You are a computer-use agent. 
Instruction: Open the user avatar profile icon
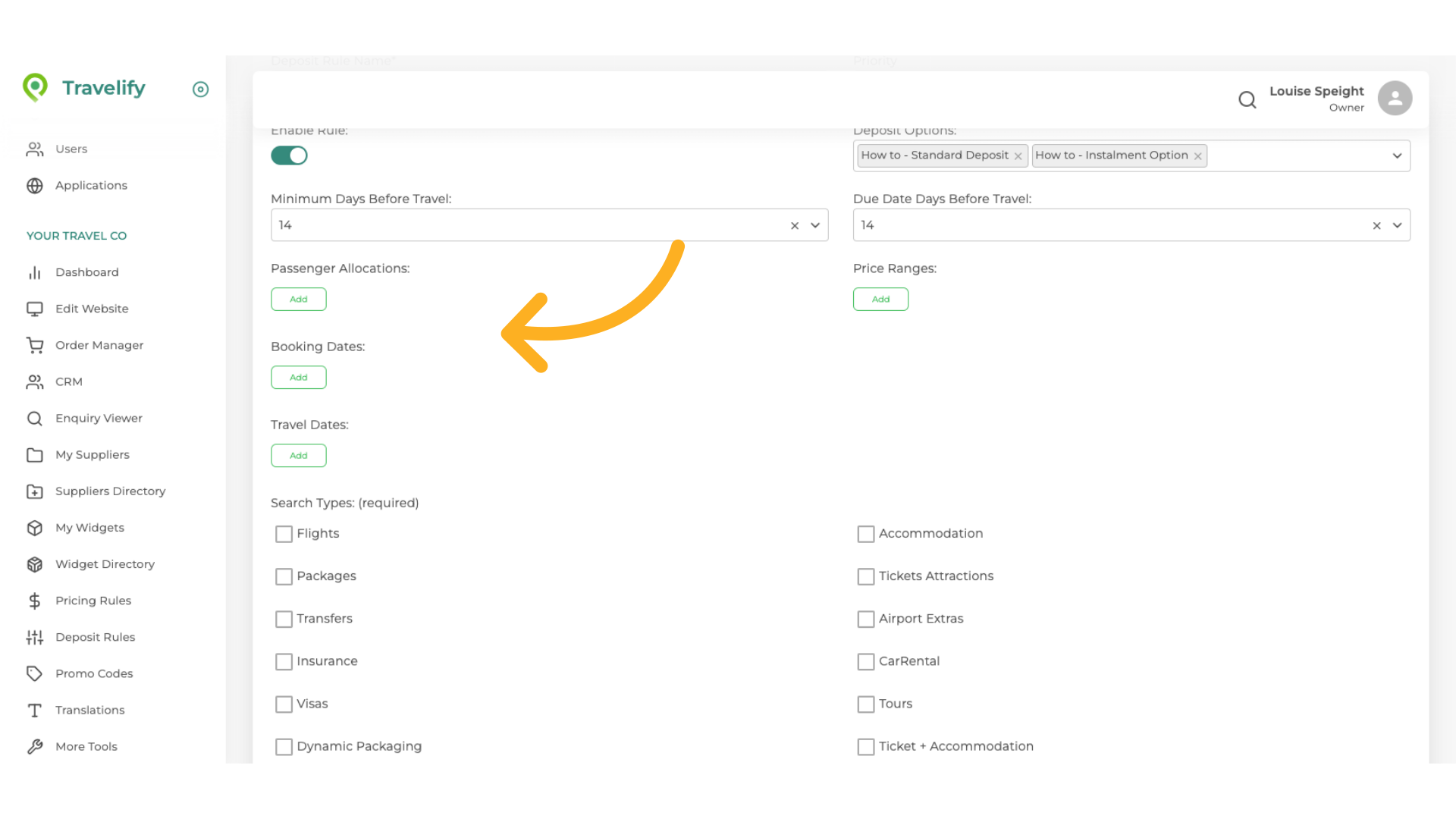point(1394,99)
